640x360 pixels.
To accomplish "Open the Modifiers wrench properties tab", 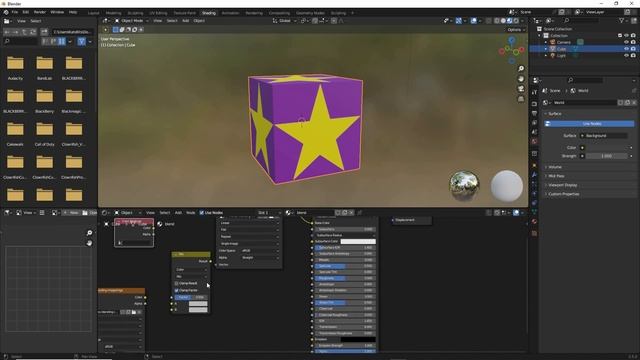I will click(x=534, y=175).
